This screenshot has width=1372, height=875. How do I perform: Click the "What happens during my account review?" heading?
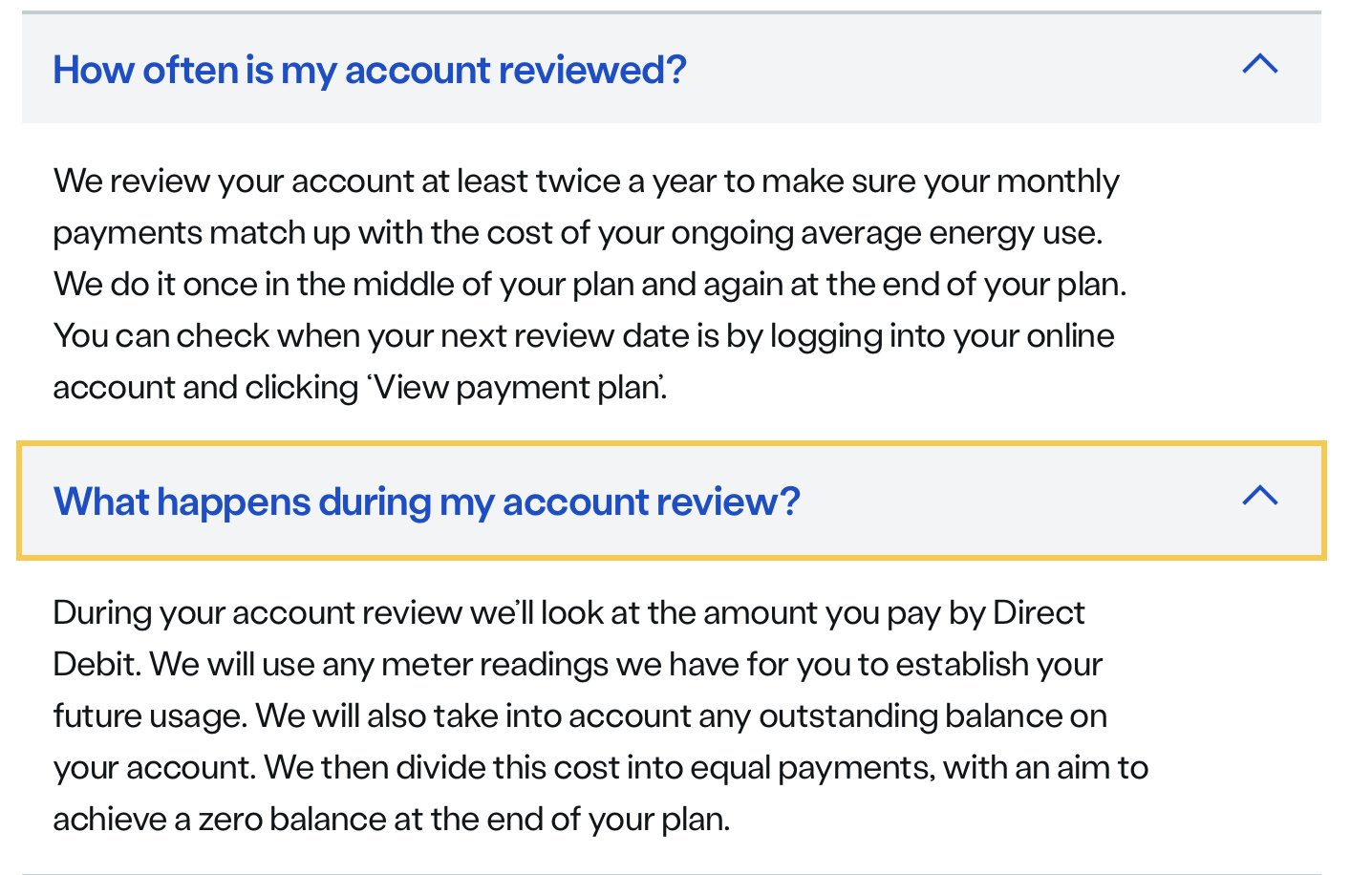click(x=426, y=502)
